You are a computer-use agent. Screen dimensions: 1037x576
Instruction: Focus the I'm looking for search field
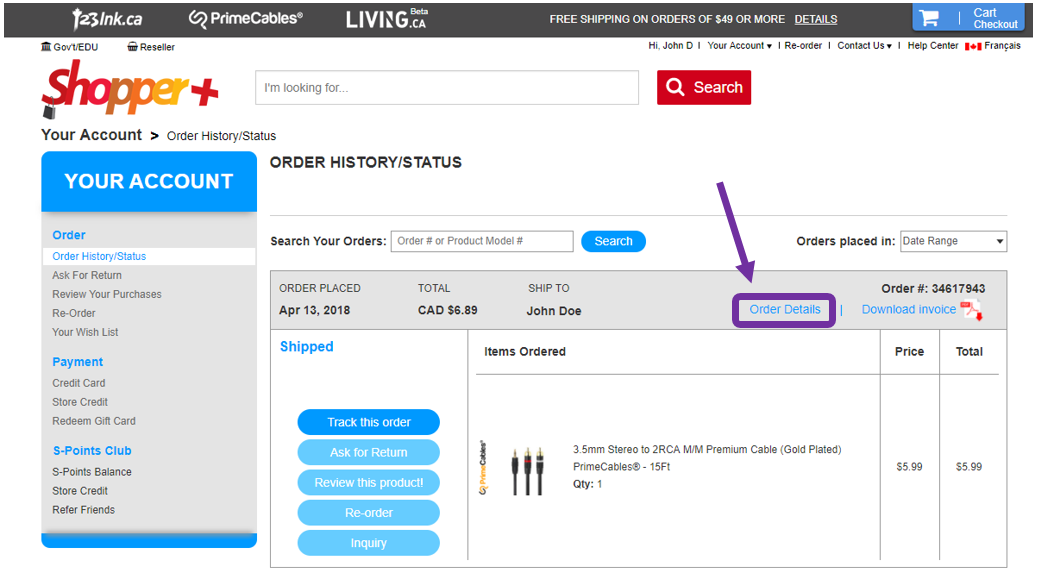point(447,87)
